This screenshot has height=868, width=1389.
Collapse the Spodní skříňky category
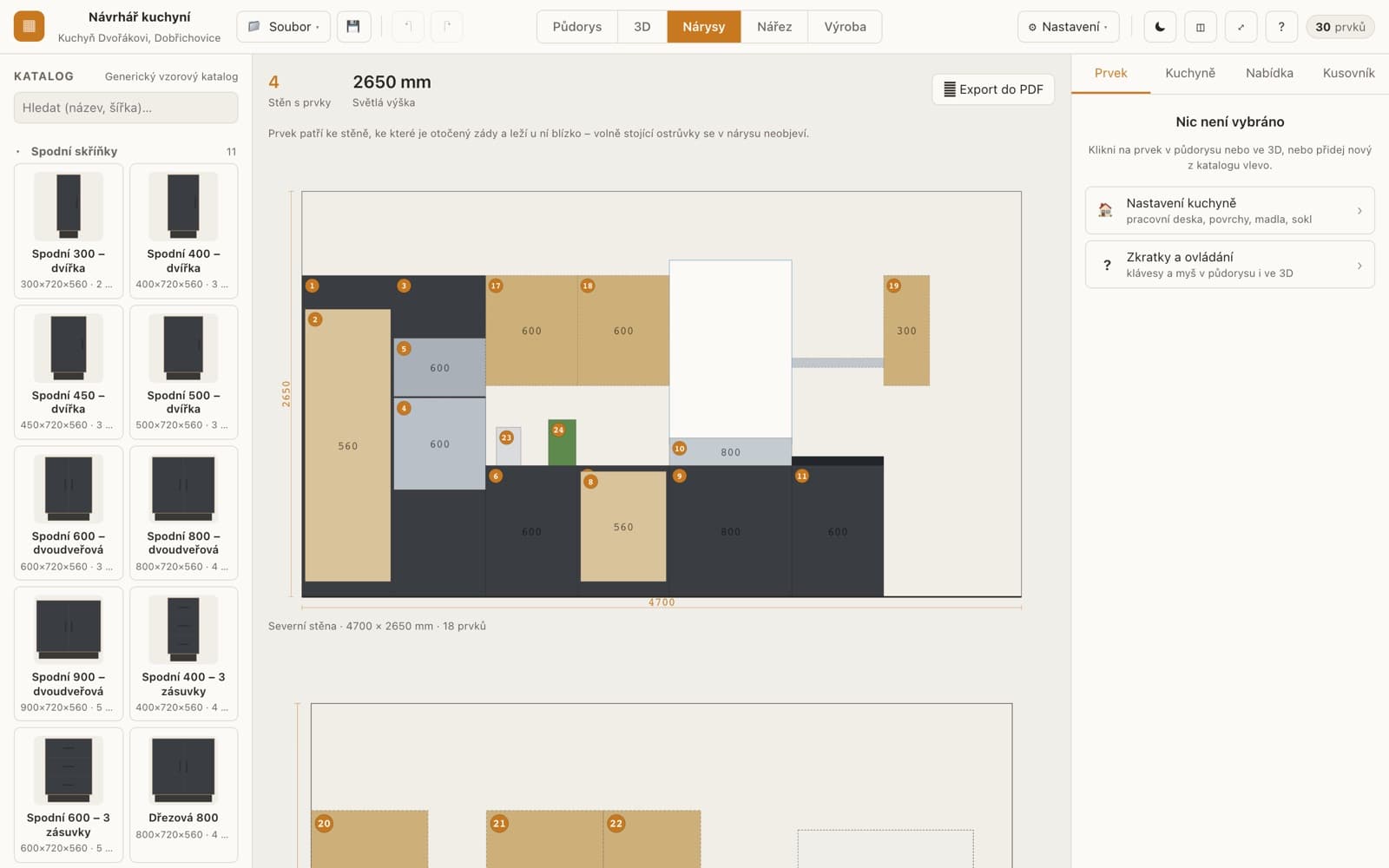pyautogui.click(x=126, y=151)
